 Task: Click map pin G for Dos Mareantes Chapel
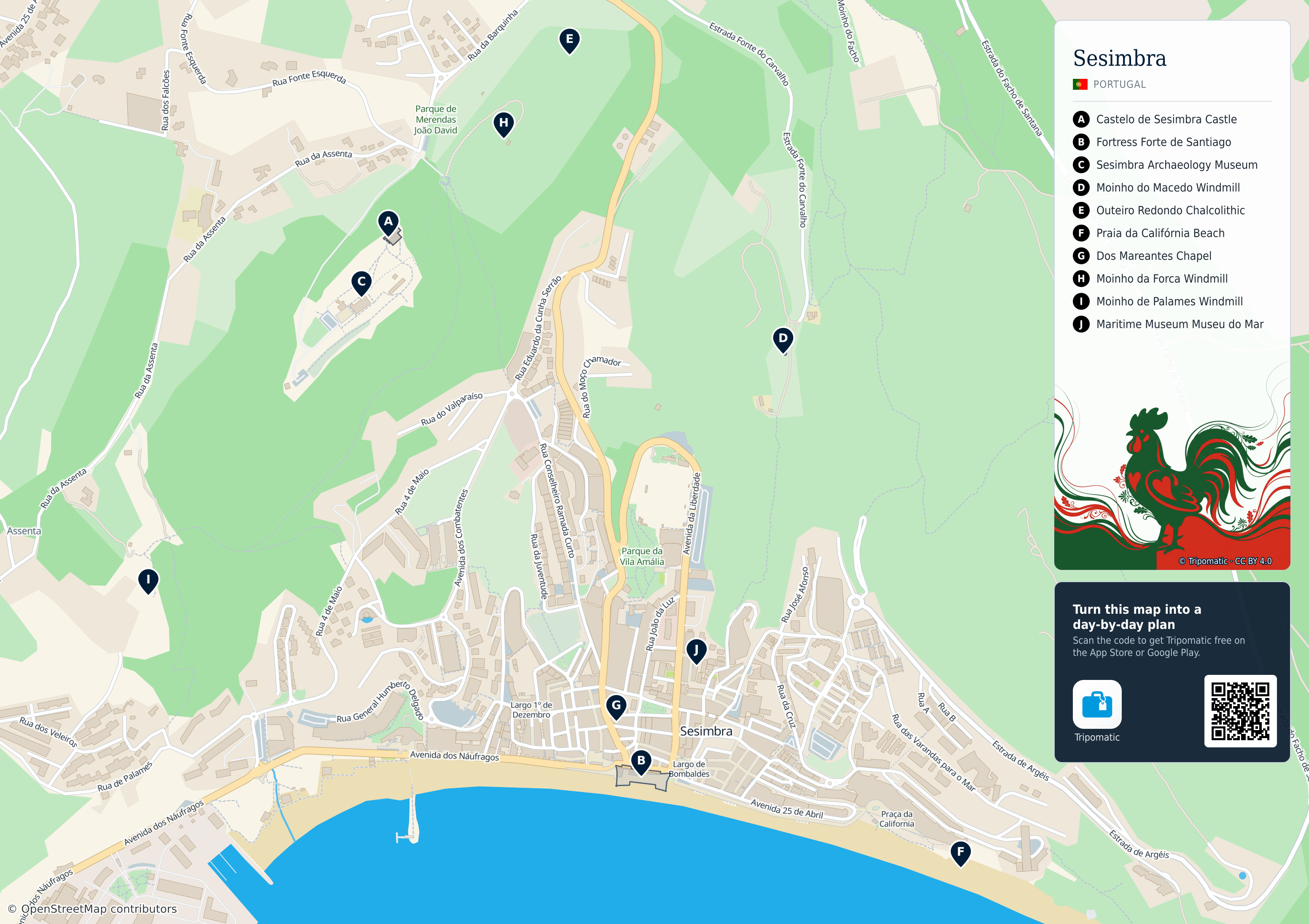[616, 707]
